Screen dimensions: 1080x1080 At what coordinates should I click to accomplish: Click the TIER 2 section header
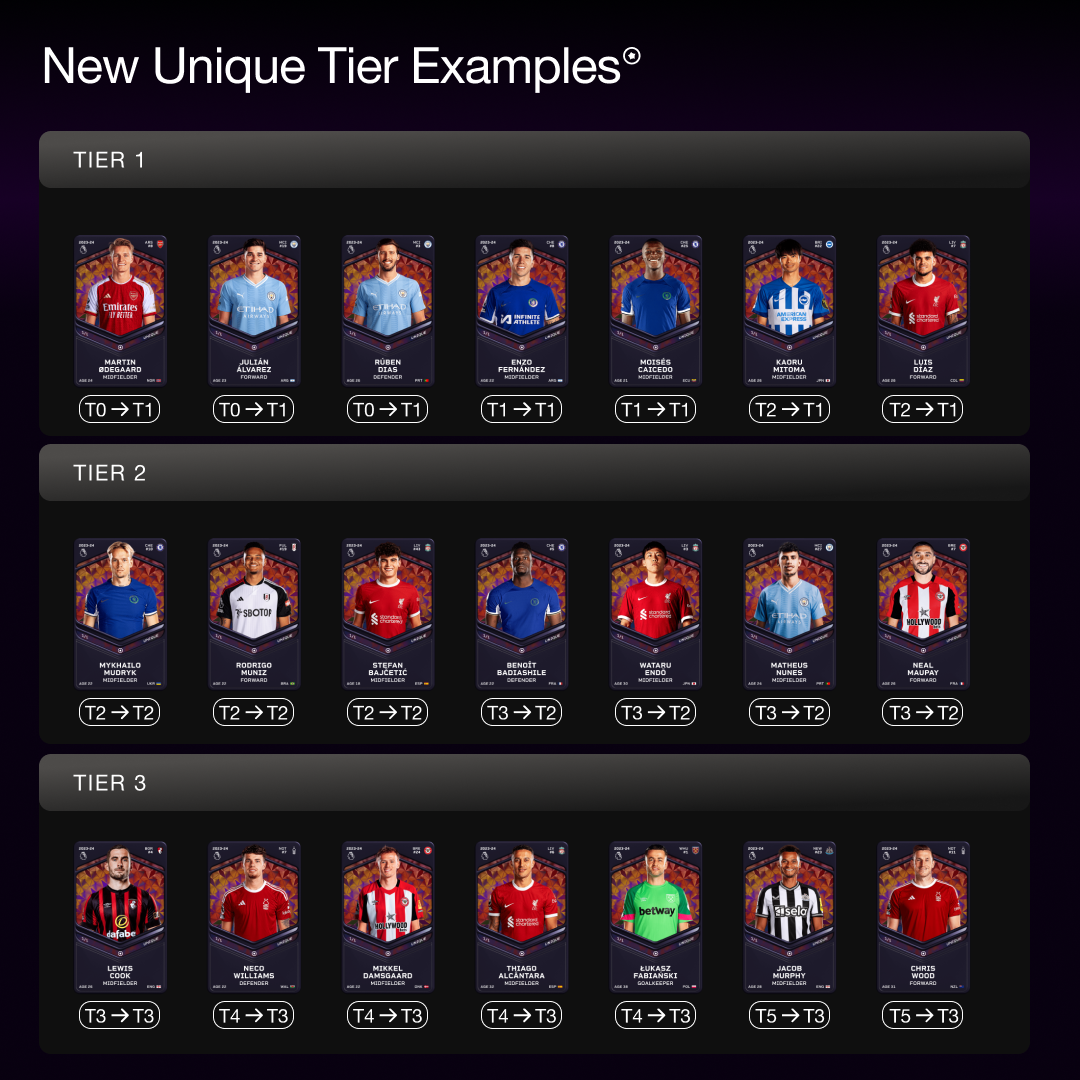coord(534,472)
